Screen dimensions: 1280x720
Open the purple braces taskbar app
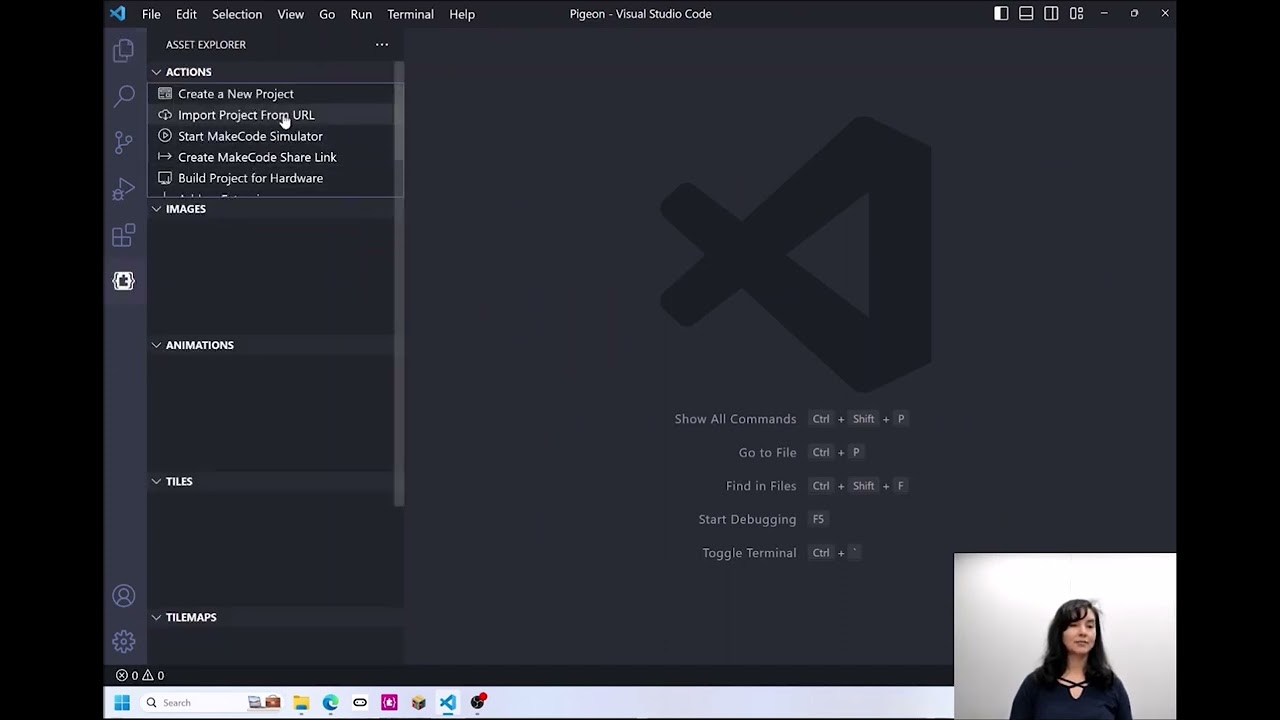point(389,703)
